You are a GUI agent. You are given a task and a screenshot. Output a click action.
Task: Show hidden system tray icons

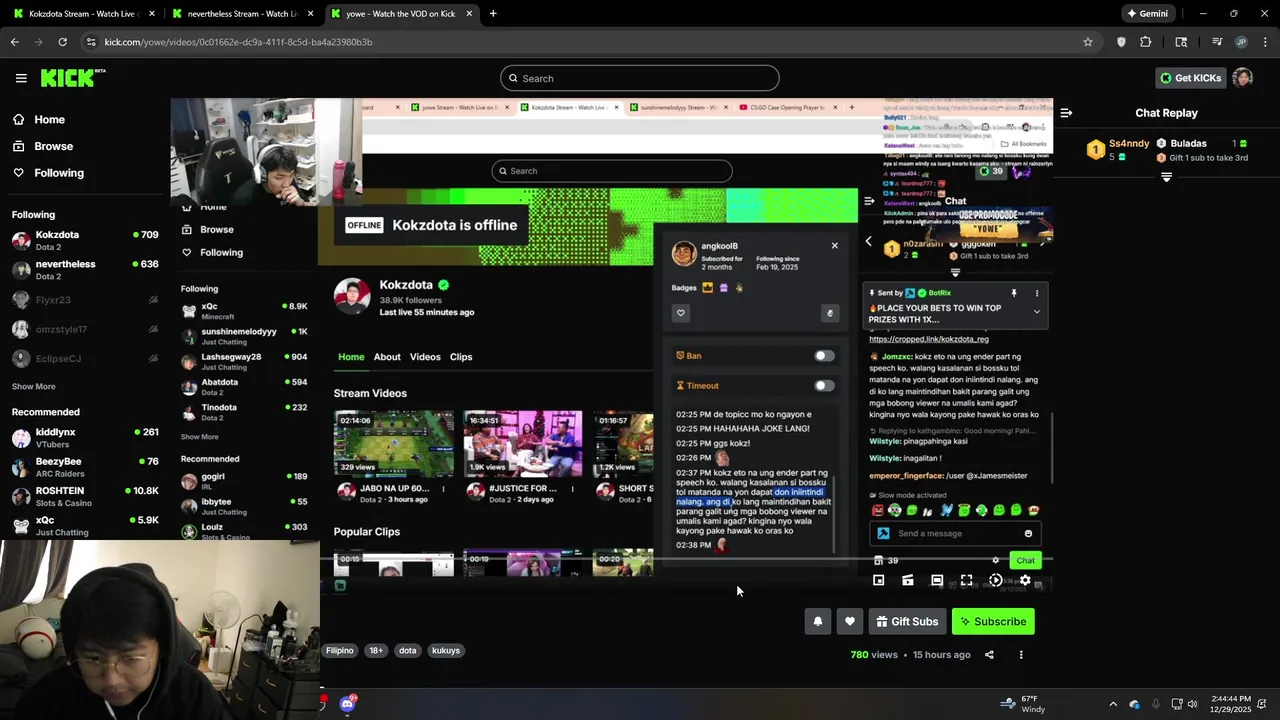pos(1113,704)
